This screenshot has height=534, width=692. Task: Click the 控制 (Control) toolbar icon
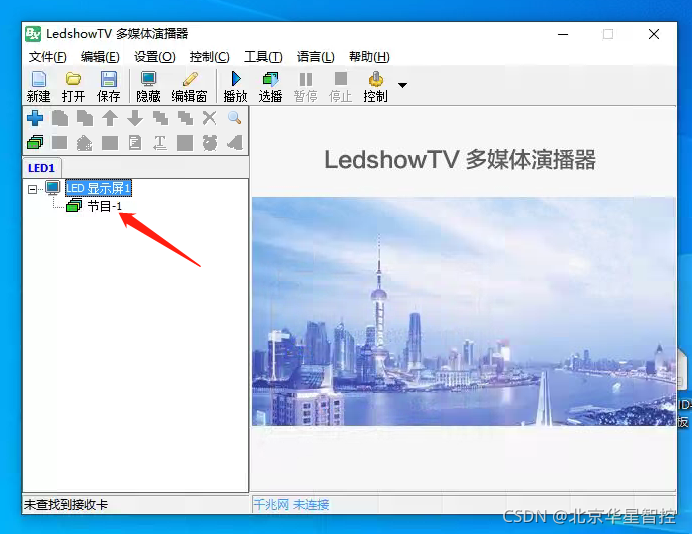point(376,86)
